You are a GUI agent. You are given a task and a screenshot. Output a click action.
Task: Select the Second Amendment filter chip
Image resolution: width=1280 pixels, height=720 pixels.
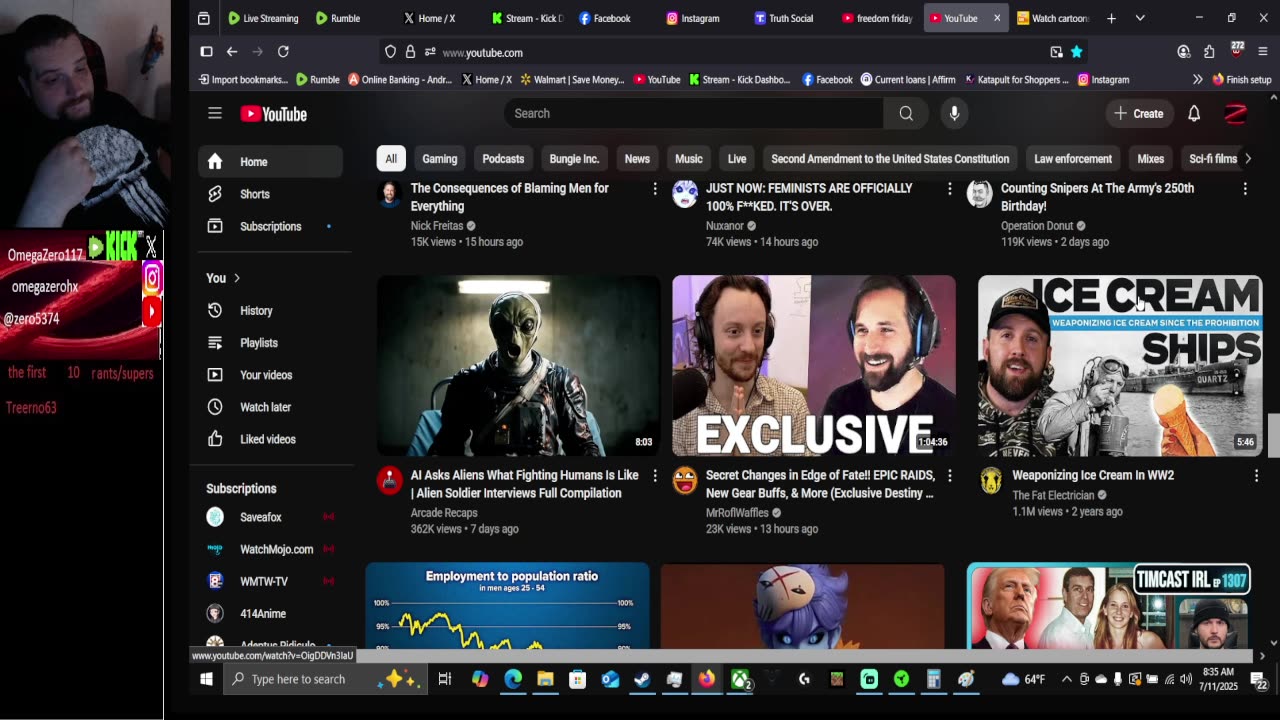coord(890,159)
